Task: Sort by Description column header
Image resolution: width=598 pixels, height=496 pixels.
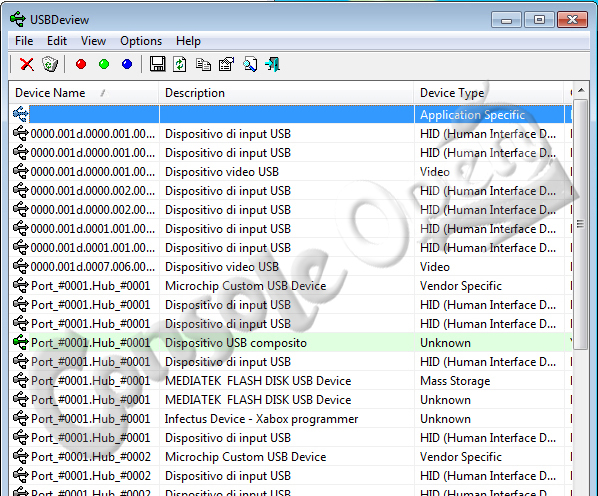Action: (x=286, y=93)
